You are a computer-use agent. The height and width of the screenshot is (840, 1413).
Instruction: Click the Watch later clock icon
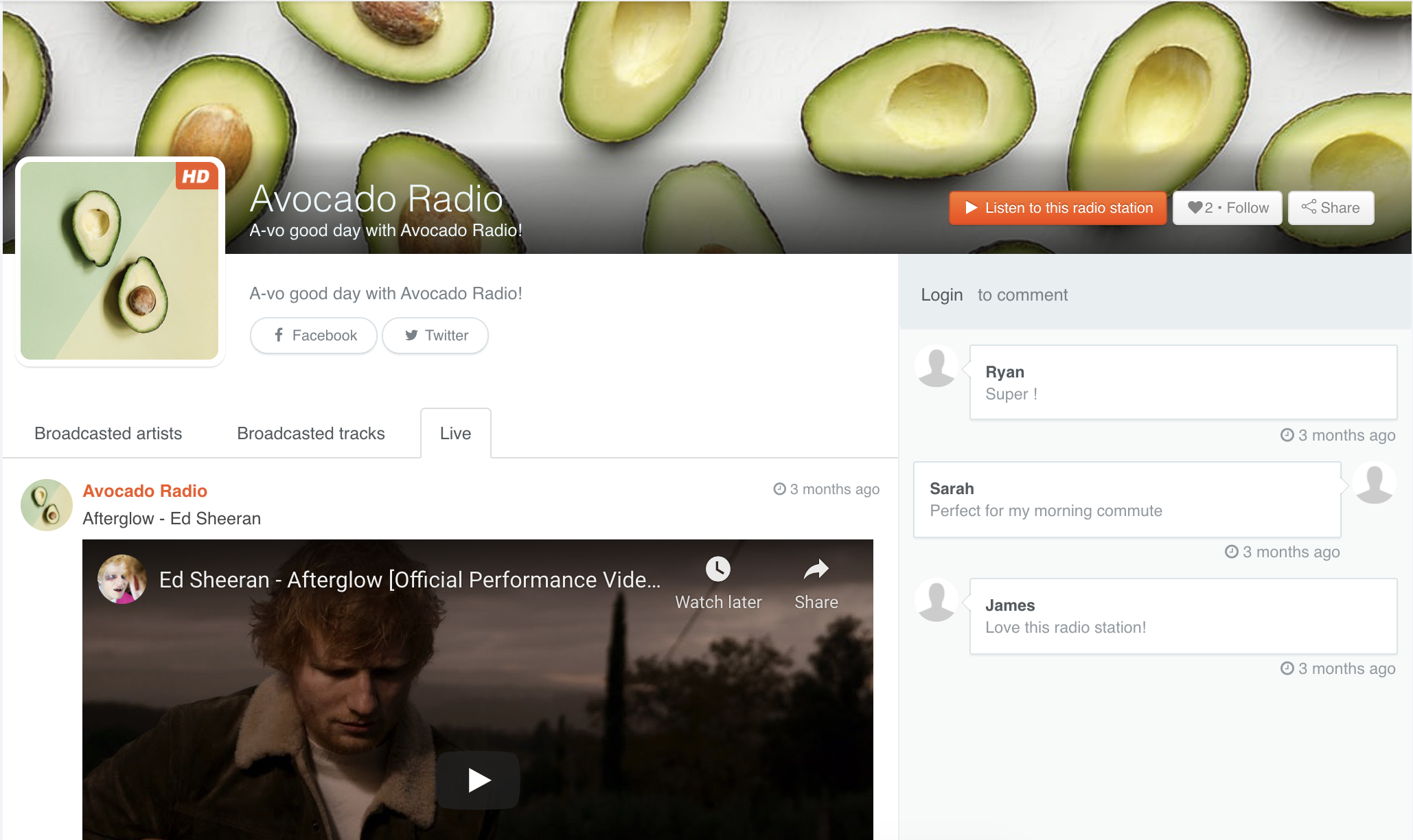point(717,569)
